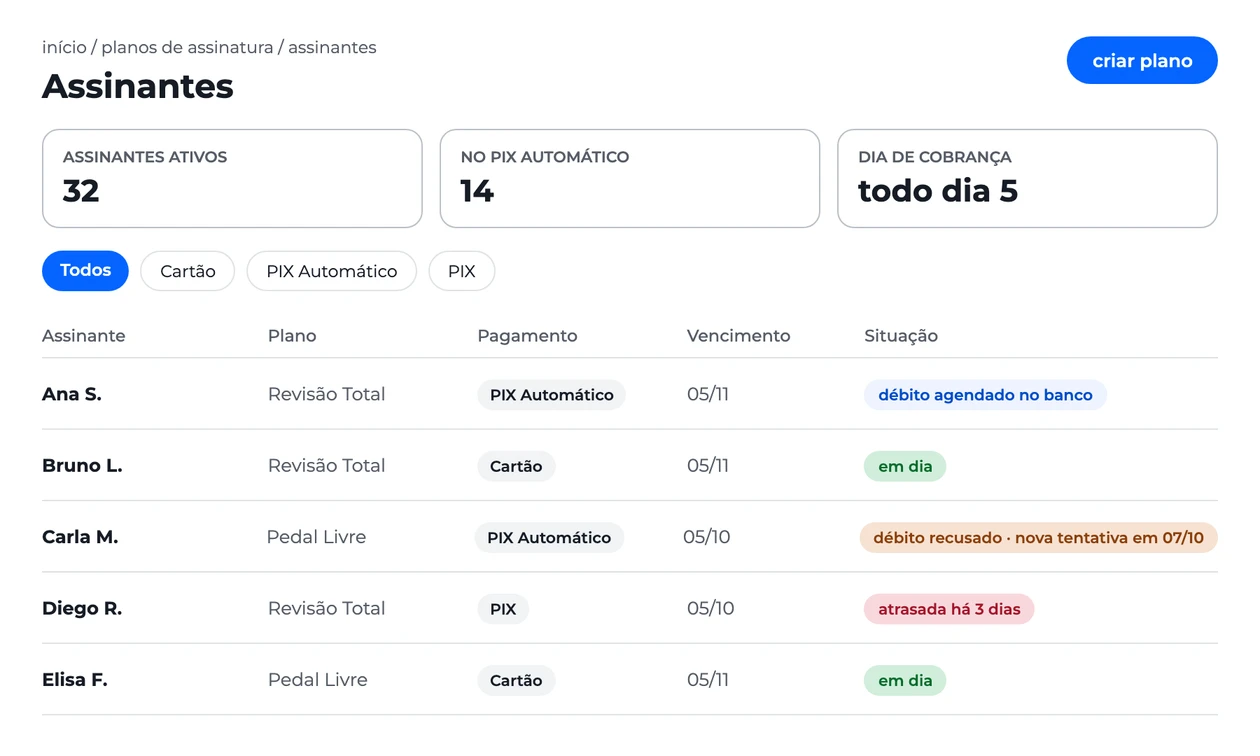Click "em dia" status in Bruno L. row
This screenshot has width=1260, height=756.
905,466
